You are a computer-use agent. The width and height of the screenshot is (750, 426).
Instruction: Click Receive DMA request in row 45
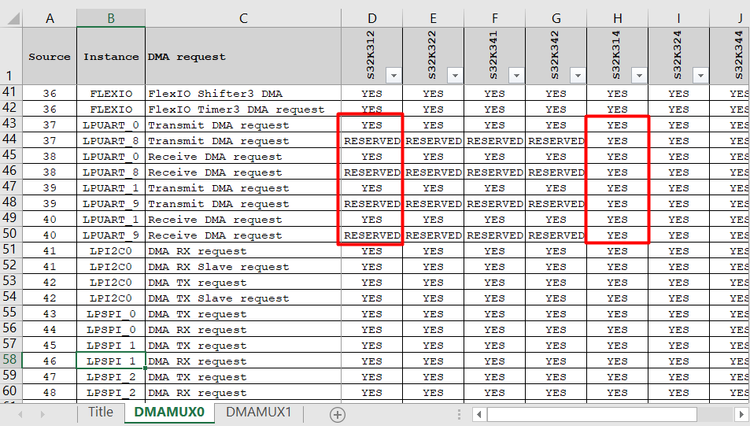tap(243, 156)
